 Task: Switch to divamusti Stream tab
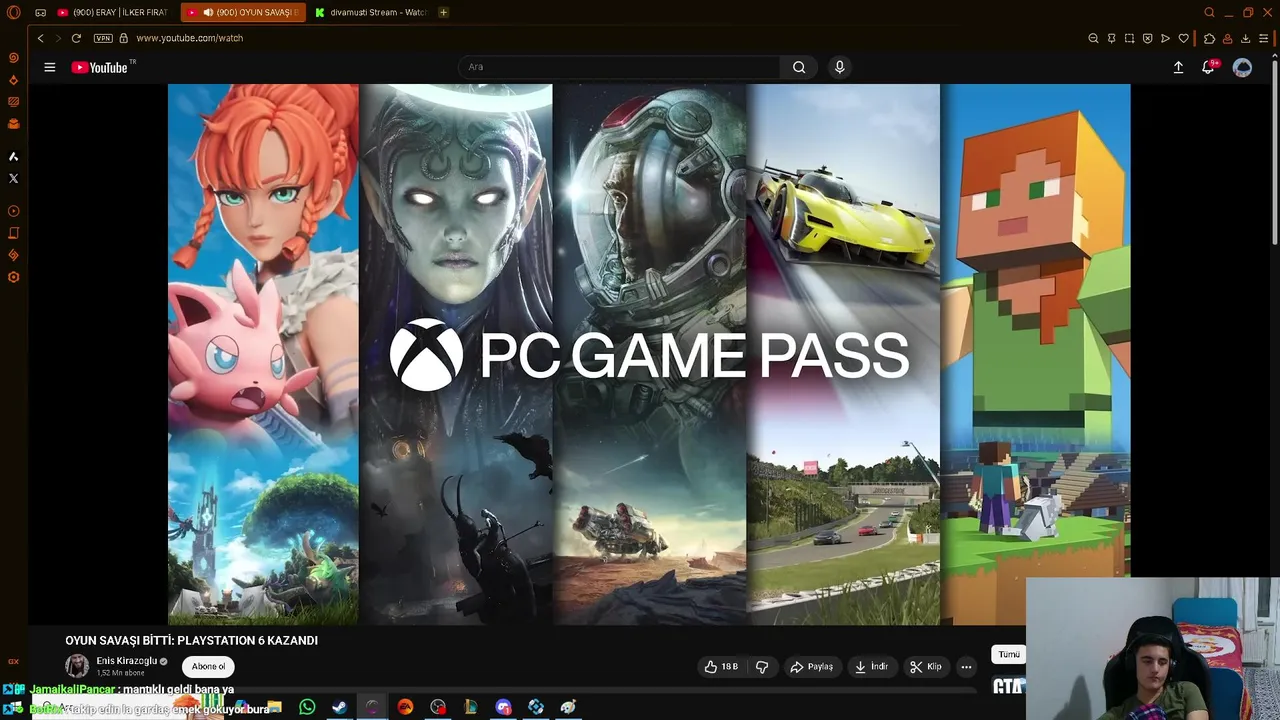click(x=370, y=13)
